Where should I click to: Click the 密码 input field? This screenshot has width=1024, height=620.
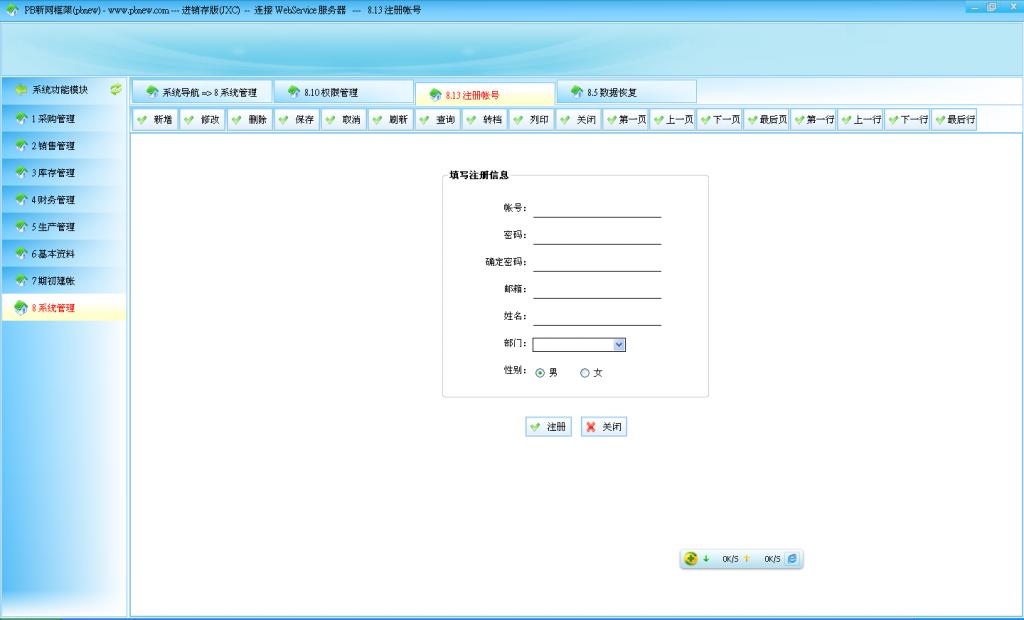(x=597, y=236)
